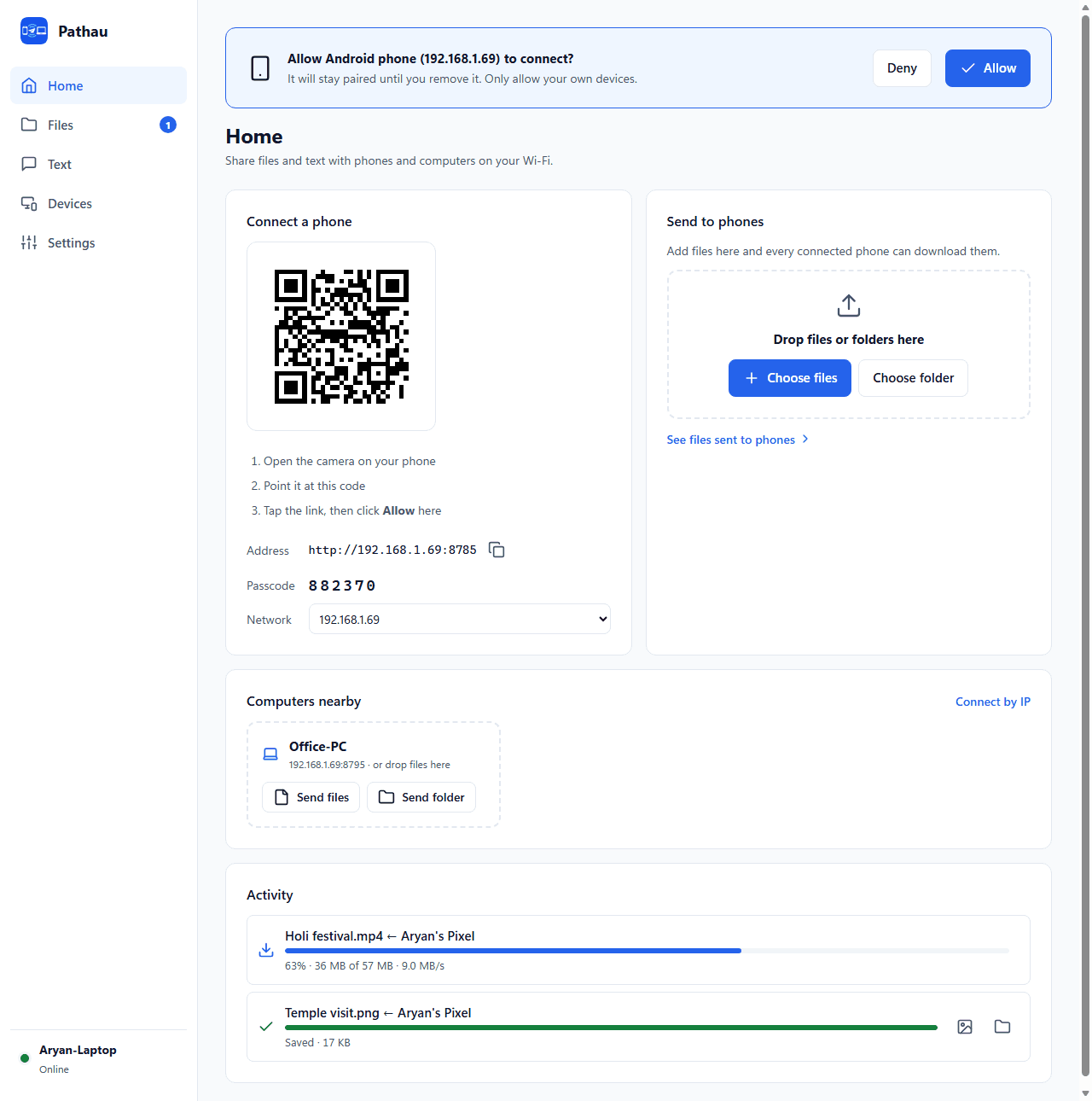Click the Files unread badge showing 1
The width and height of the screenshot is (1092, 1101).
pyautogui.click(x=168, y=125)
